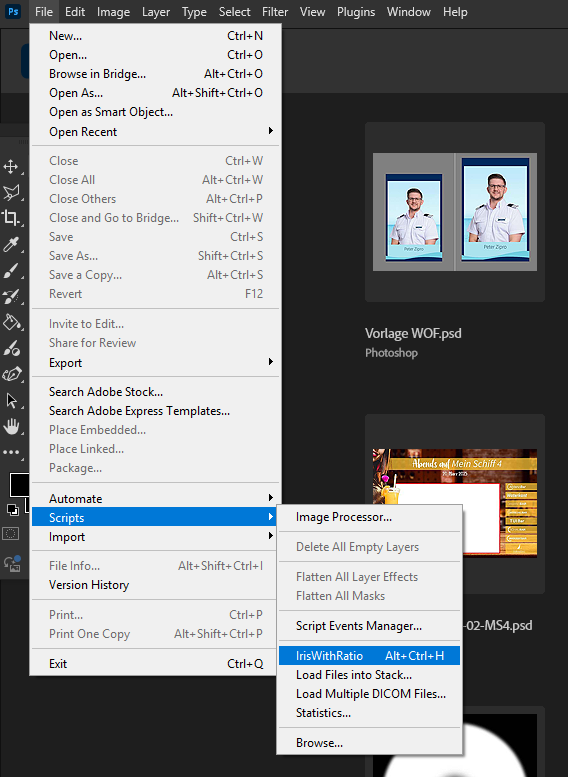This screenshot has height=777, width=568.
Task: Select the Brush tool
Action: 11,271
